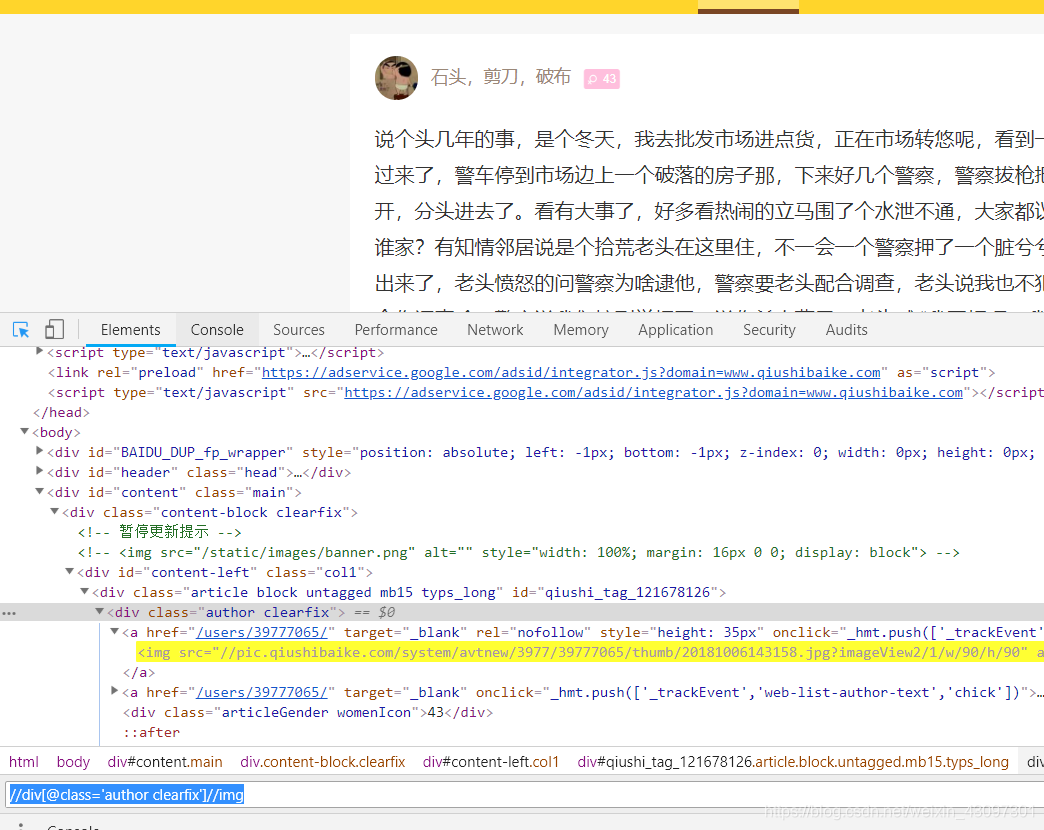Activate the inspect element picker icon
This screenshot has height=830, width=1044.
click(x=21, y=329)
